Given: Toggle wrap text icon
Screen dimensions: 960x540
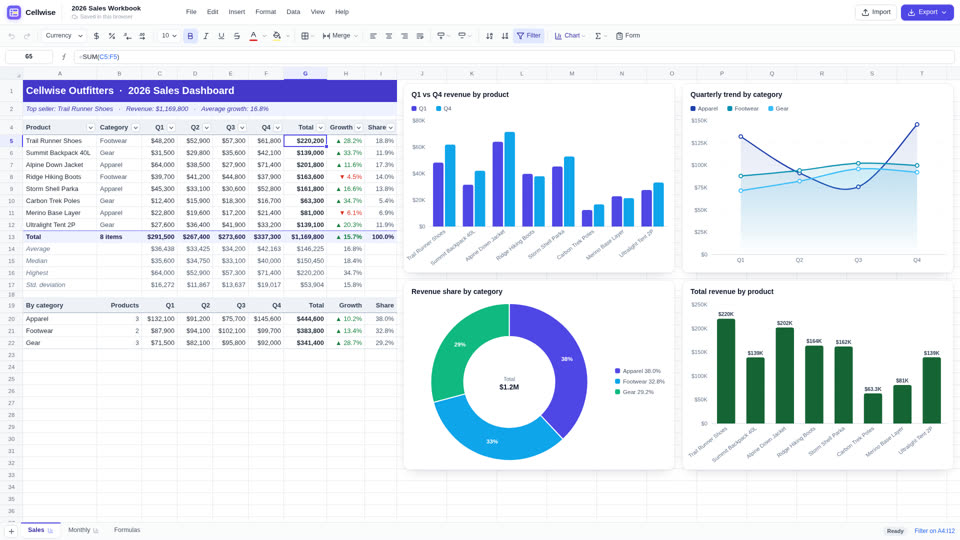Looking at the screenshot, I should 420,36.
